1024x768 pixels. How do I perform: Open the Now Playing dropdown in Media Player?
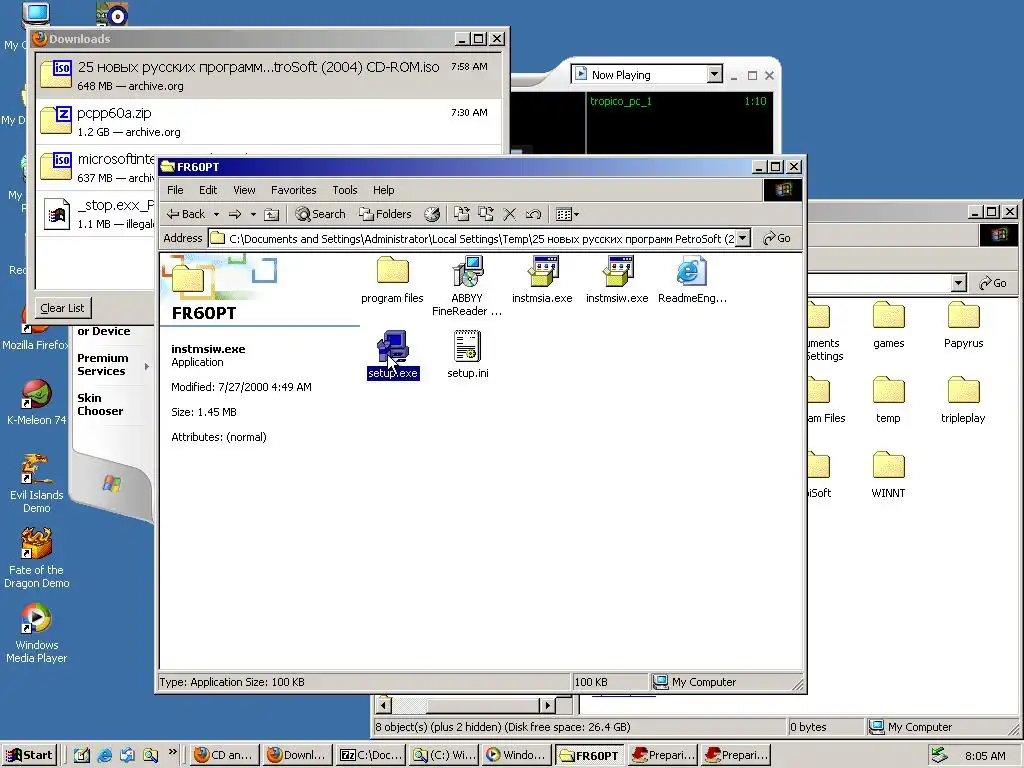pyautogui.click(x=714, y=74)
